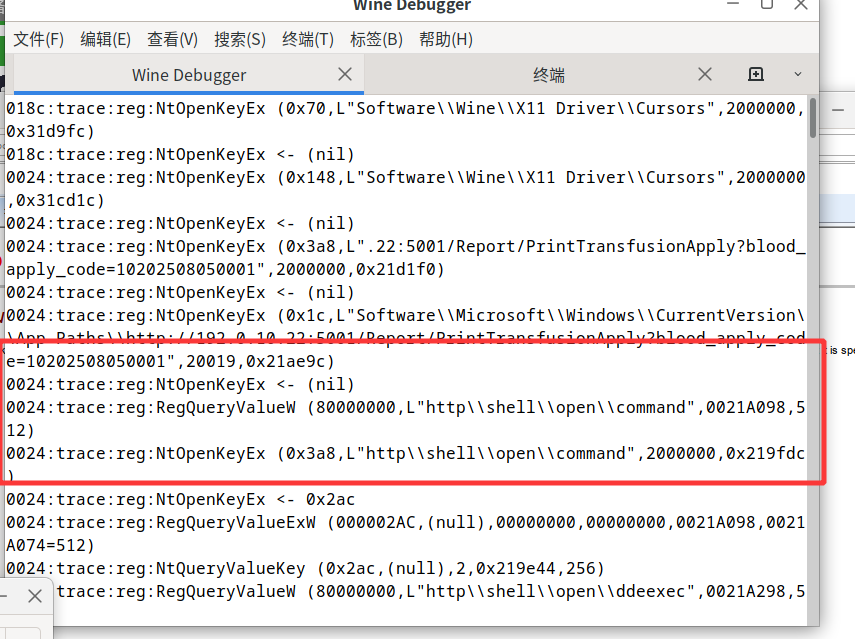
Task: Click the apply_code=10202508050001 text line
Action: click(x=225, y=269)
